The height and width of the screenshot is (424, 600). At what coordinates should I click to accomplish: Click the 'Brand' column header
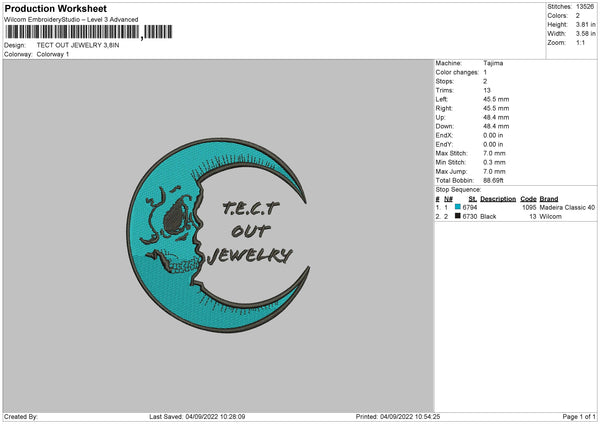coord(549,199)
